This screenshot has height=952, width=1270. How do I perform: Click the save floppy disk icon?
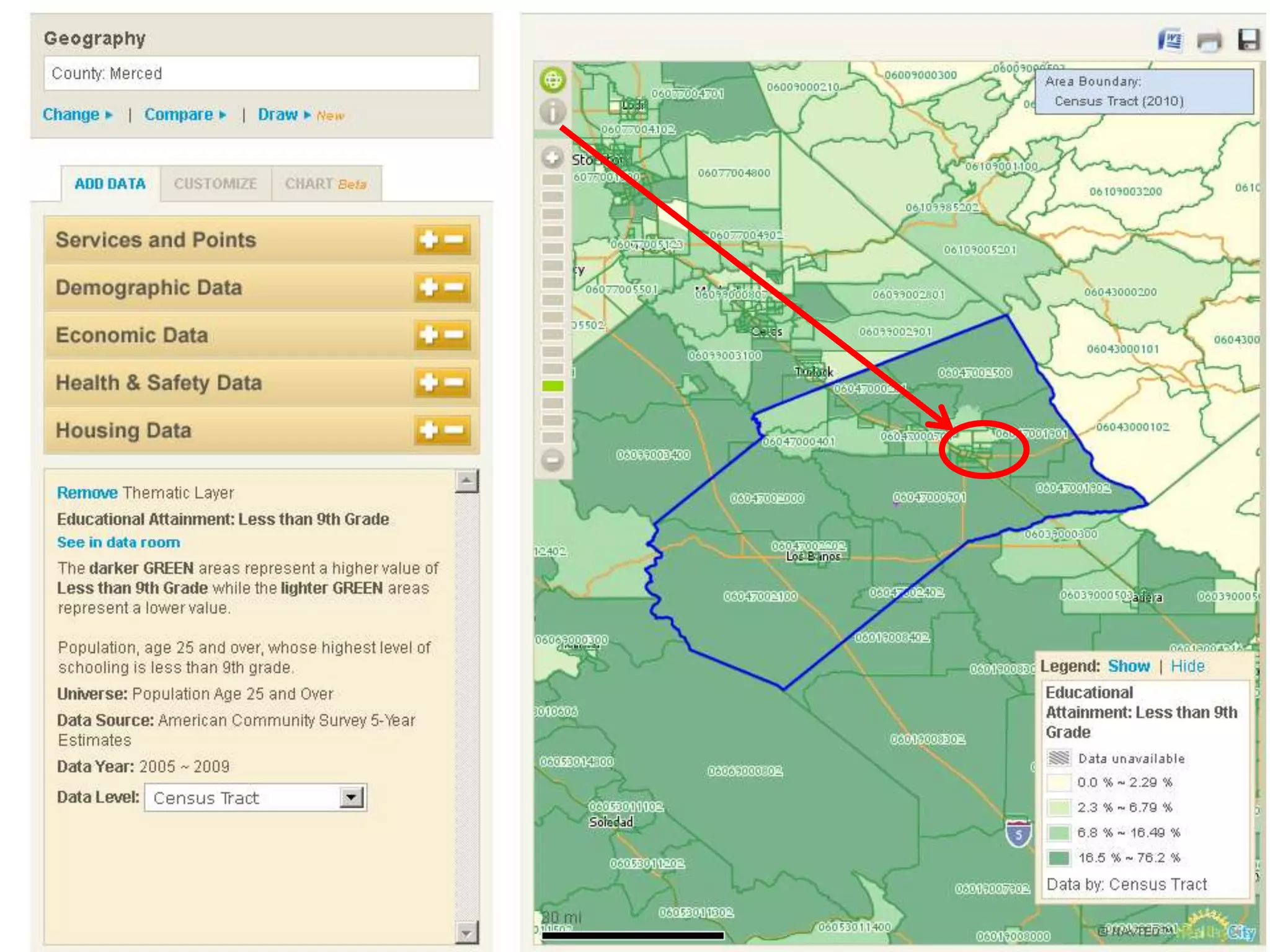pos(1248,40)
